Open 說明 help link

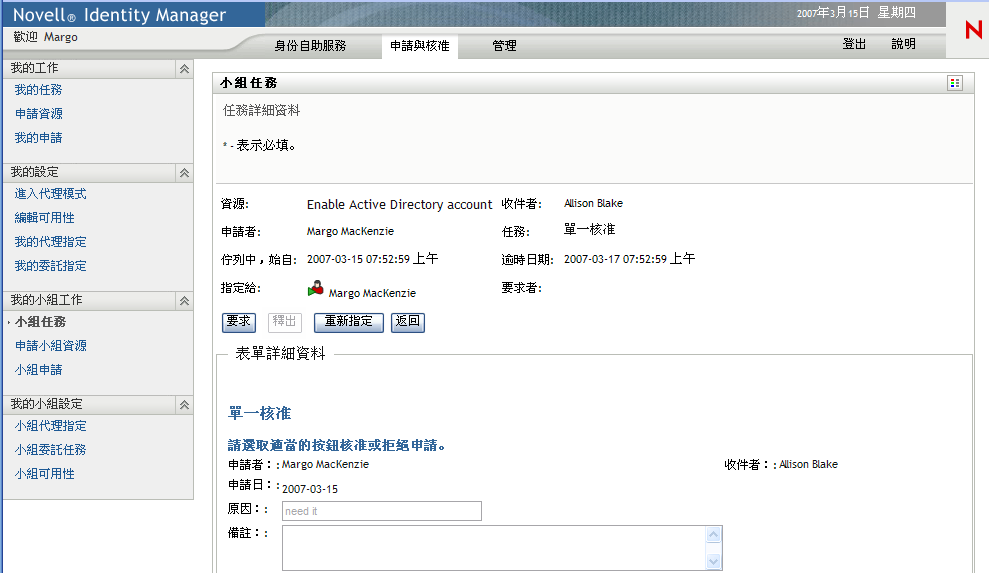coord(903,44)
